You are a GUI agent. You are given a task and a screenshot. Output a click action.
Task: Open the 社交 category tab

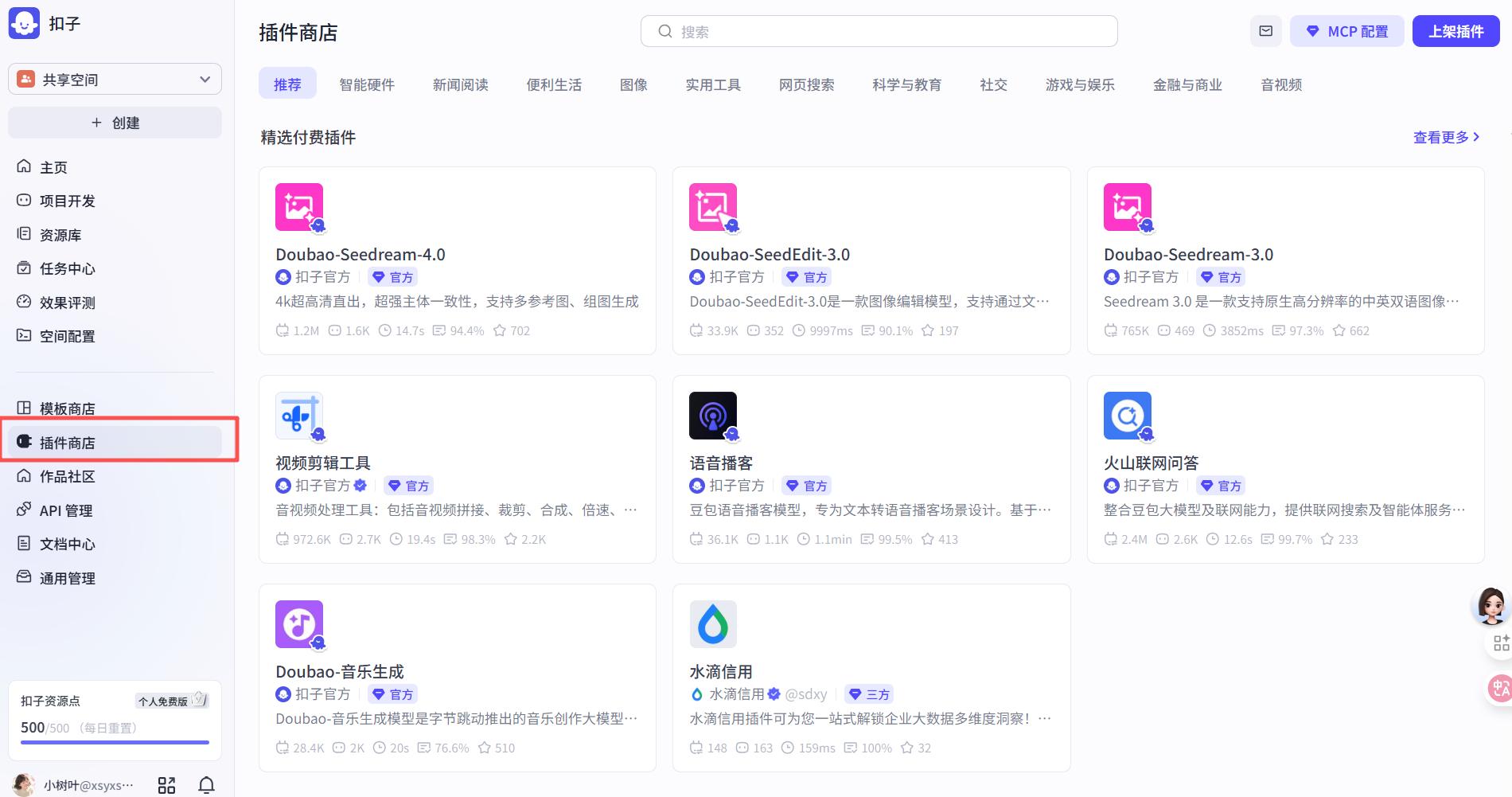[992, 84]
